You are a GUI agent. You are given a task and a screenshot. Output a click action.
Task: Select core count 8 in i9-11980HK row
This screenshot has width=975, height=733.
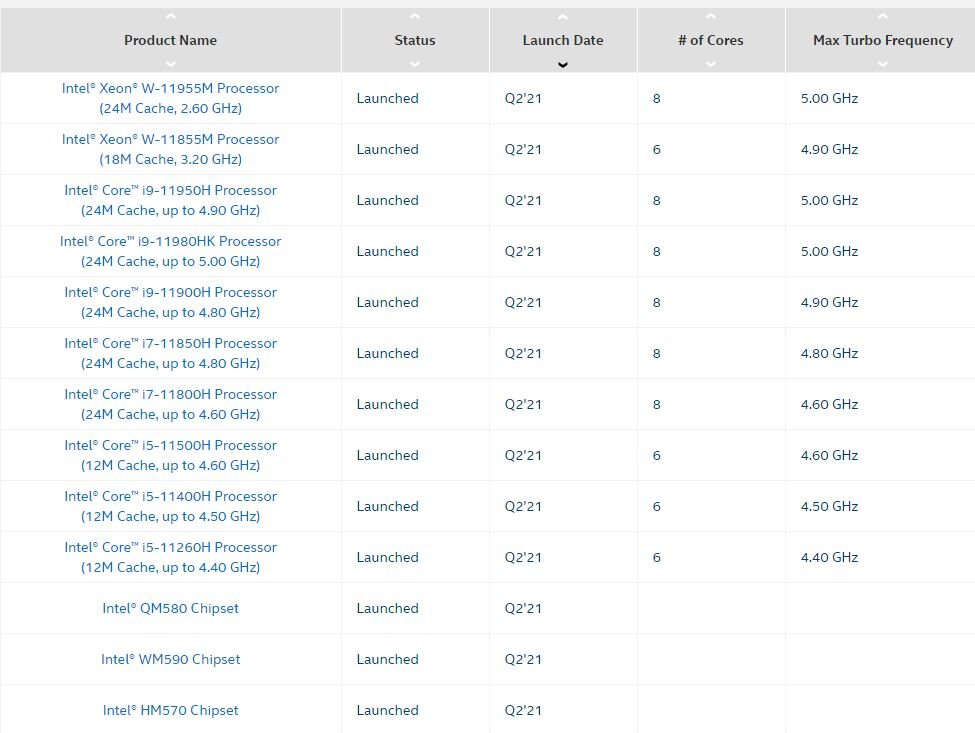click(x=657, y=251)
